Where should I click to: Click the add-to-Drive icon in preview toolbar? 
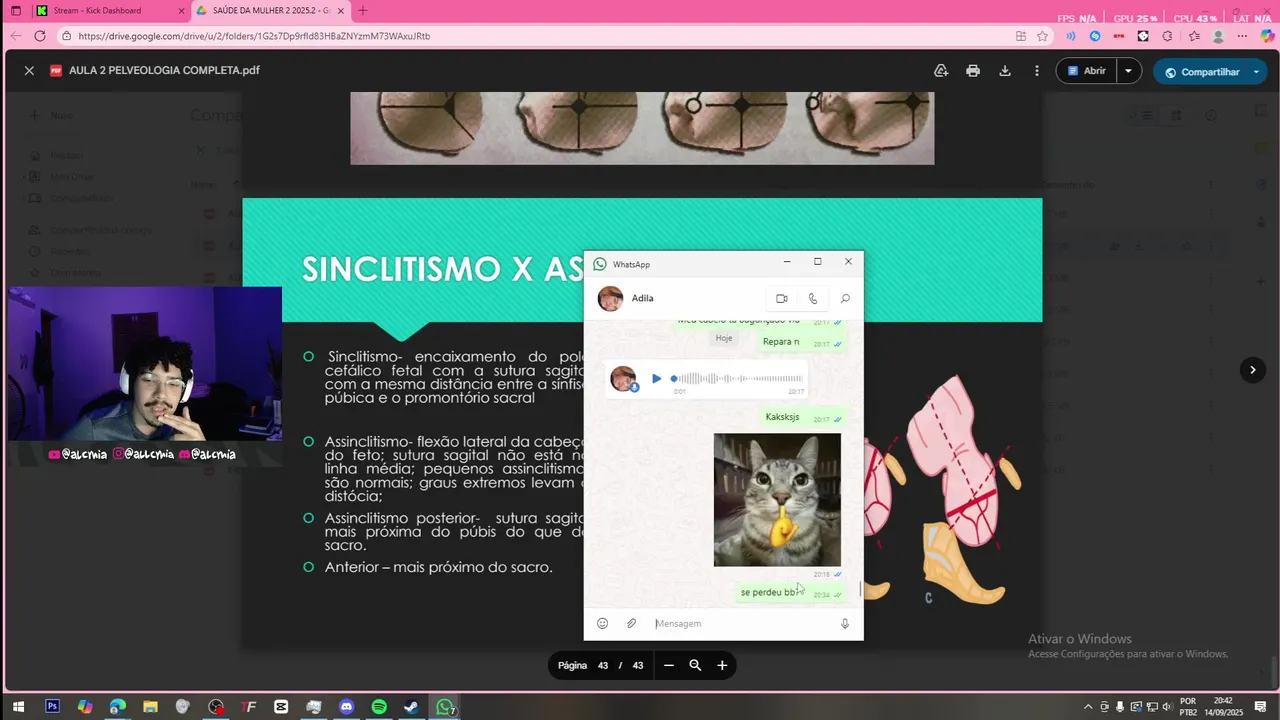(941, 71)
